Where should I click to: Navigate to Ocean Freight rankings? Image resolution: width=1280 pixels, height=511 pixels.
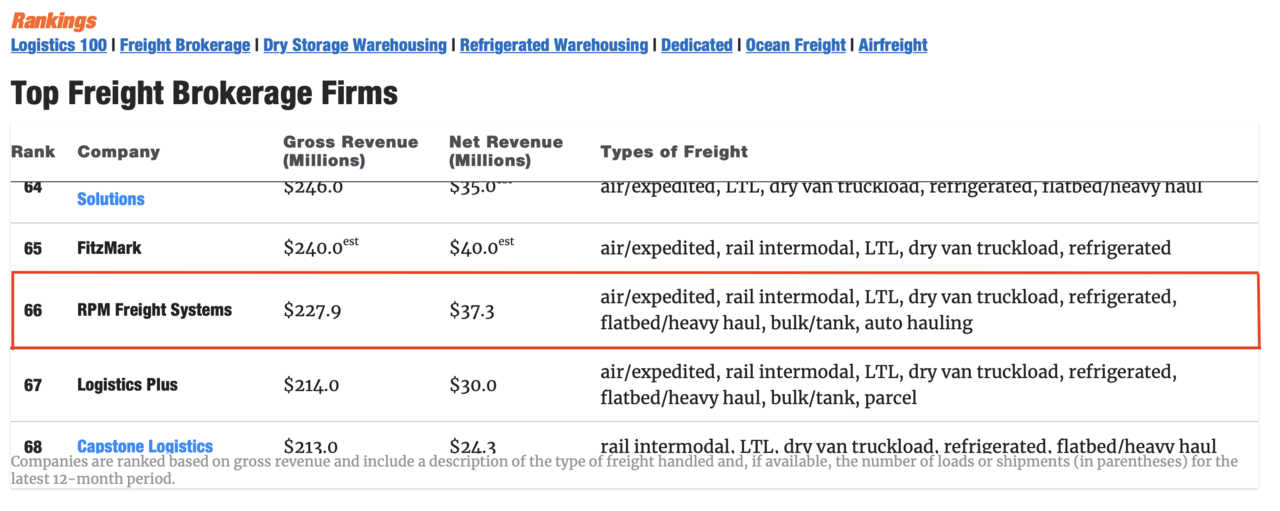[796, 45]
